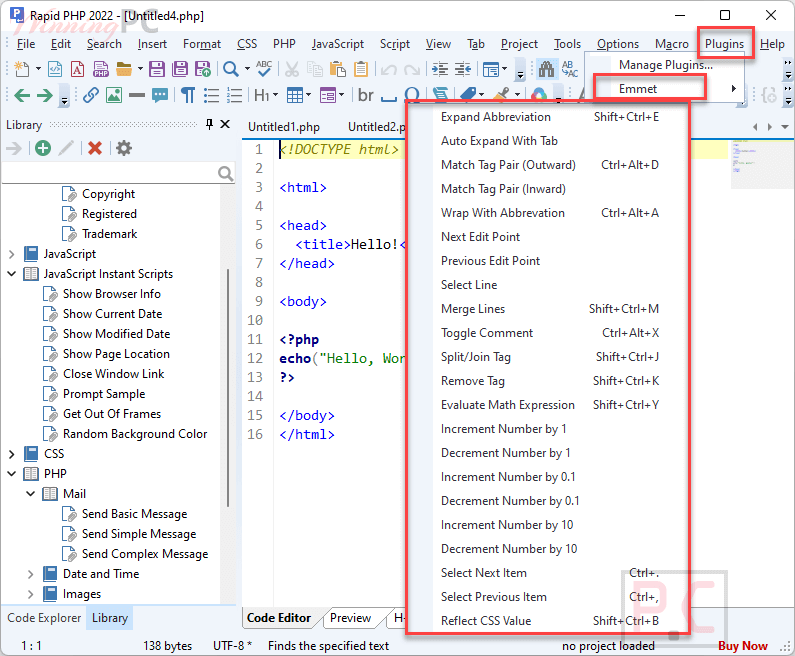This screenshot has height=656, width=795.
Task: Click Save and upload icon
Action: click(203, 68)
